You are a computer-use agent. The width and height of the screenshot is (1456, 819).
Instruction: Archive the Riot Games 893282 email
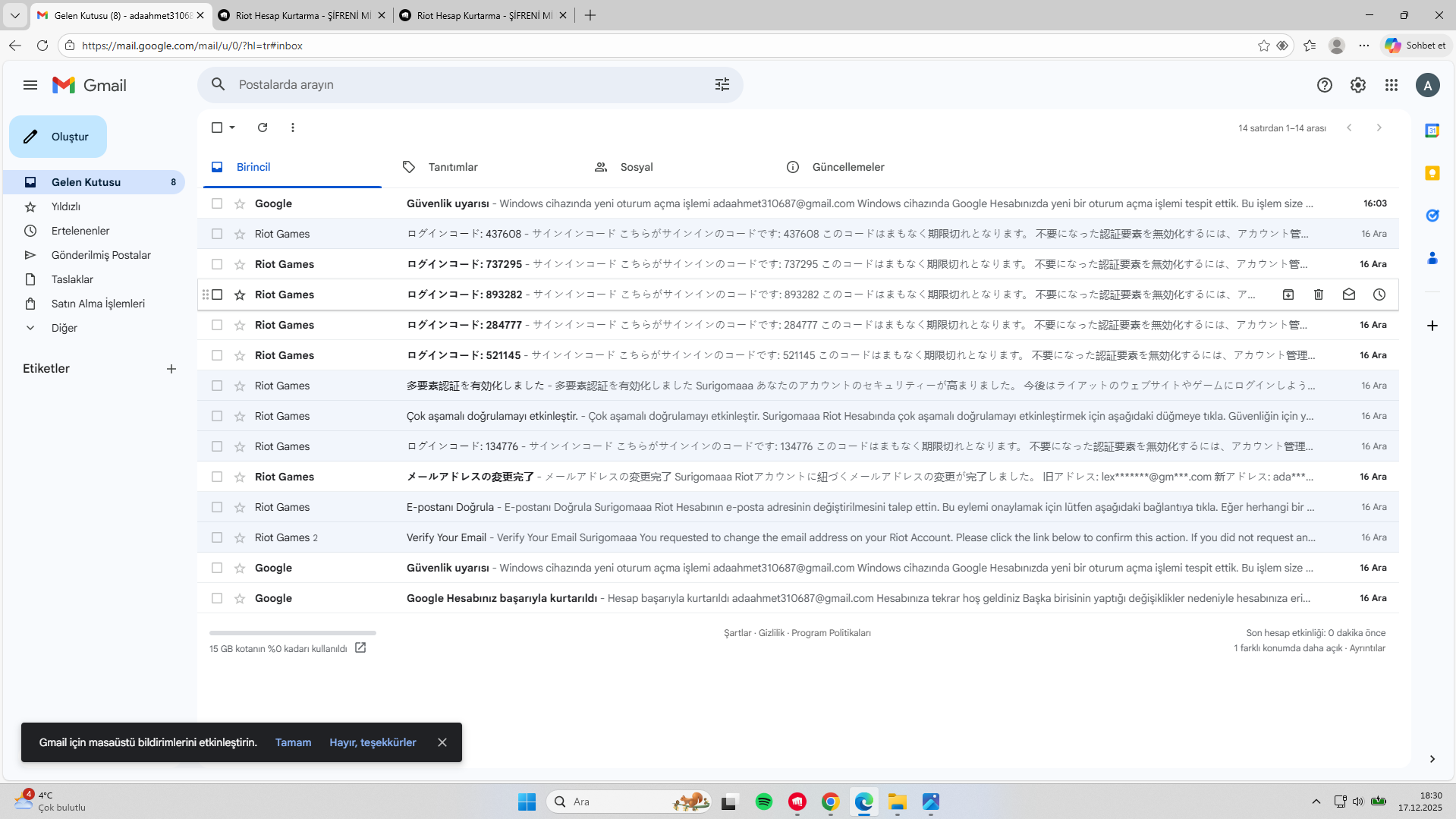[x=1288, y=295]
